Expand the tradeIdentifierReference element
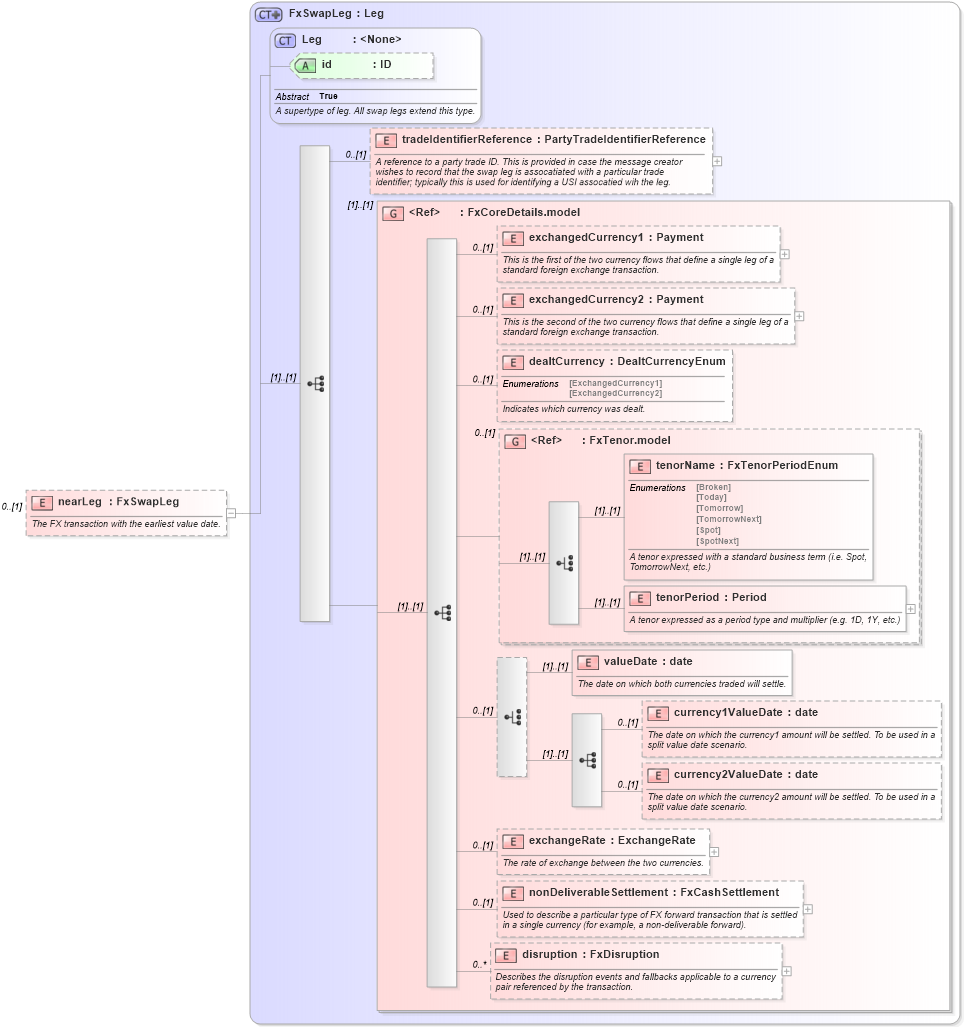 (717, 161)
